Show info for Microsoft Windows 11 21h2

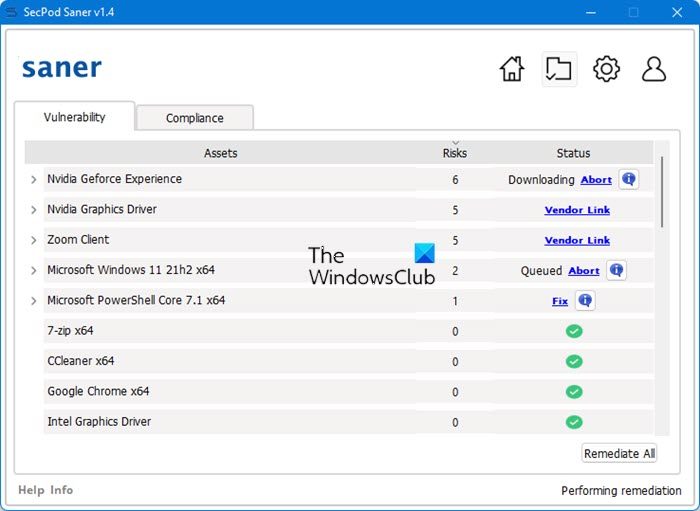tap(617, 270)
